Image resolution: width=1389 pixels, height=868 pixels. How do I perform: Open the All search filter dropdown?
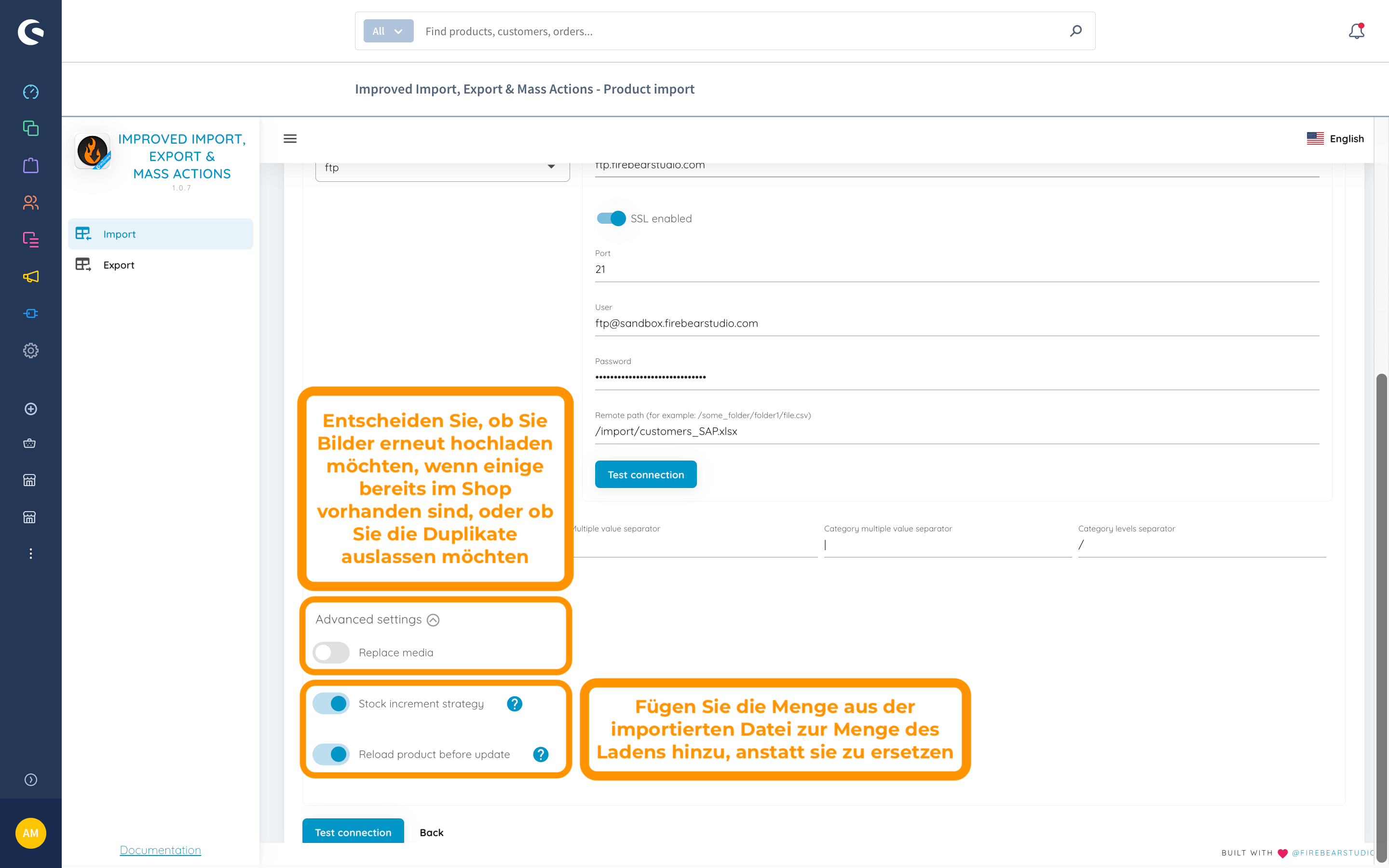click(x=388, y=31)
